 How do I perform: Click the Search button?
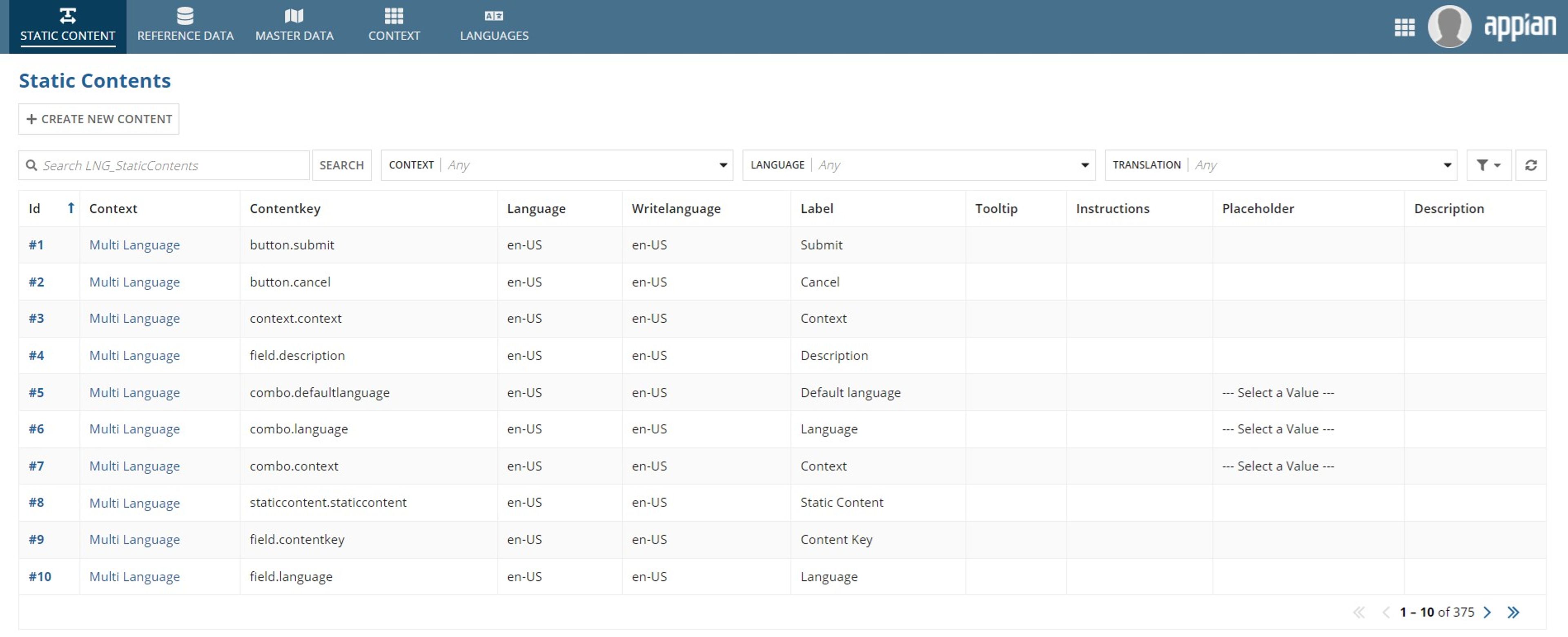click(341, 165)
